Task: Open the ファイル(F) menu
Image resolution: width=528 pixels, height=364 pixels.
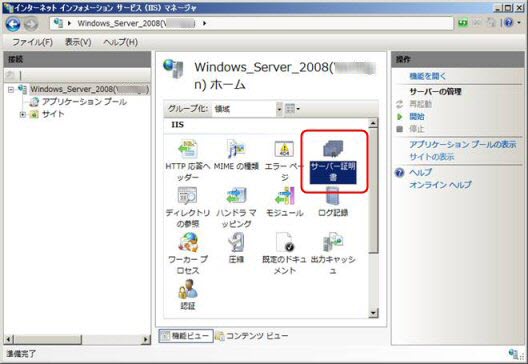Action: tap(33, 42)
